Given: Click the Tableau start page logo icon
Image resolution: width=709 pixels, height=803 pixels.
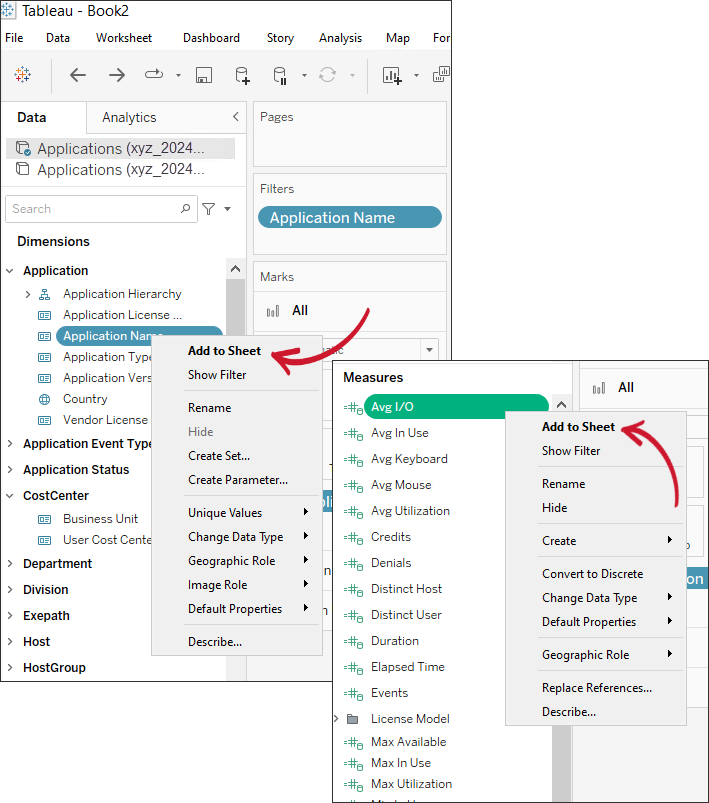Looking at the screenshot, I should pyautogui.click(x=22, y=75).
